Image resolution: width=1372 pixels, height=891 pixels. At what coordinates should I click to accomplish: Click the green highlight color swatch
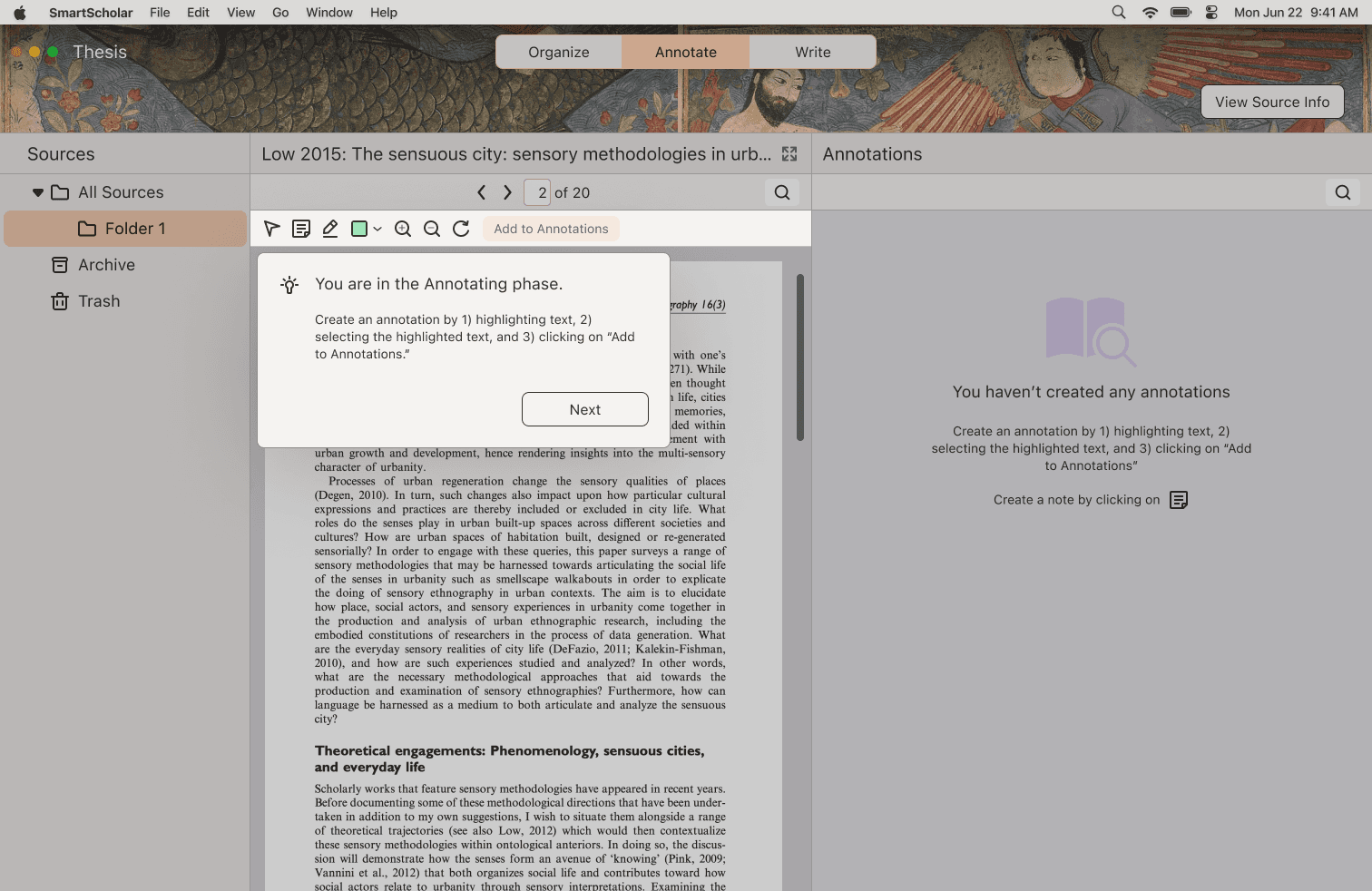[x=359, y=229]
